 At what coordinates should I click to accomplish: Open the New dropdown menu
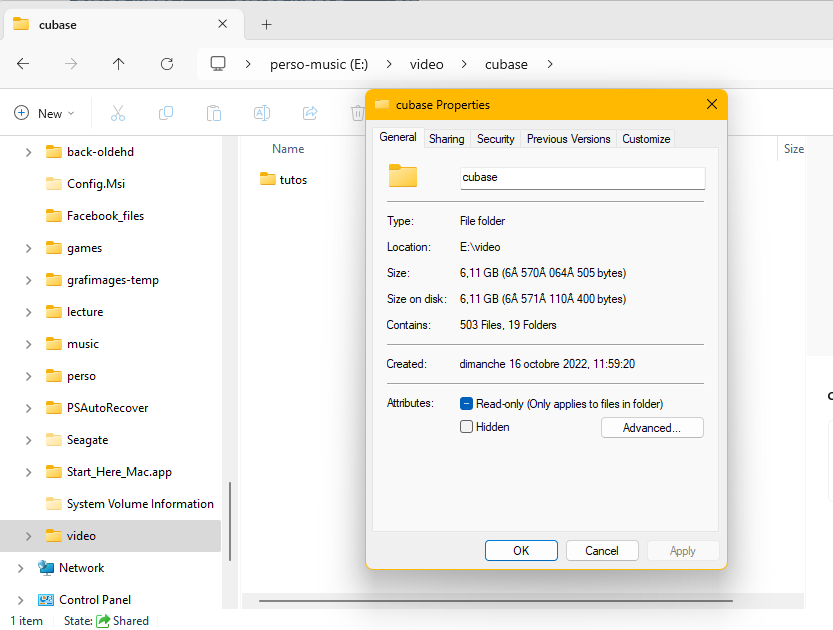click(44, 113)
